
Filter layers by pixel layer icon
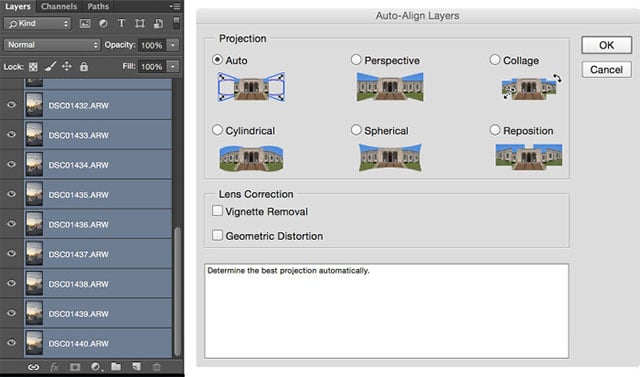pyautogui.click(x=85, y=24)
